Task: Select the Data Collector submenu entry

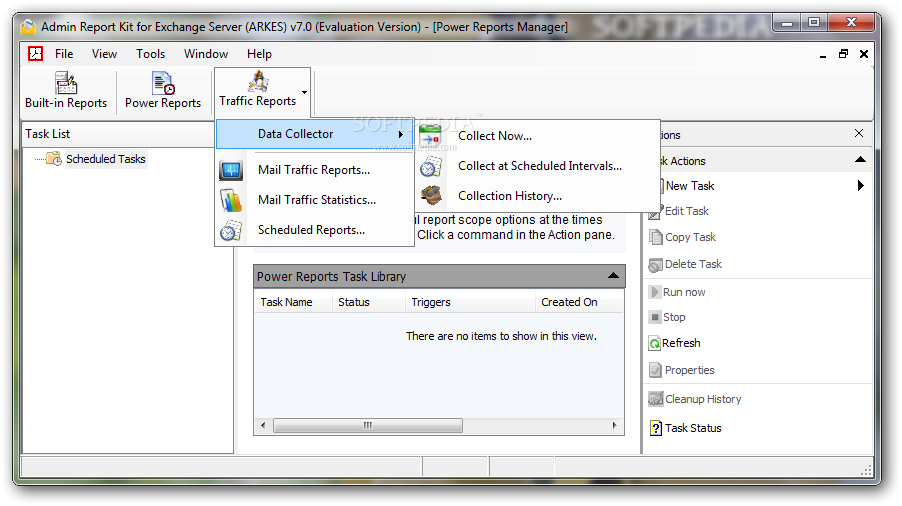Action: (x=315, y=134)
